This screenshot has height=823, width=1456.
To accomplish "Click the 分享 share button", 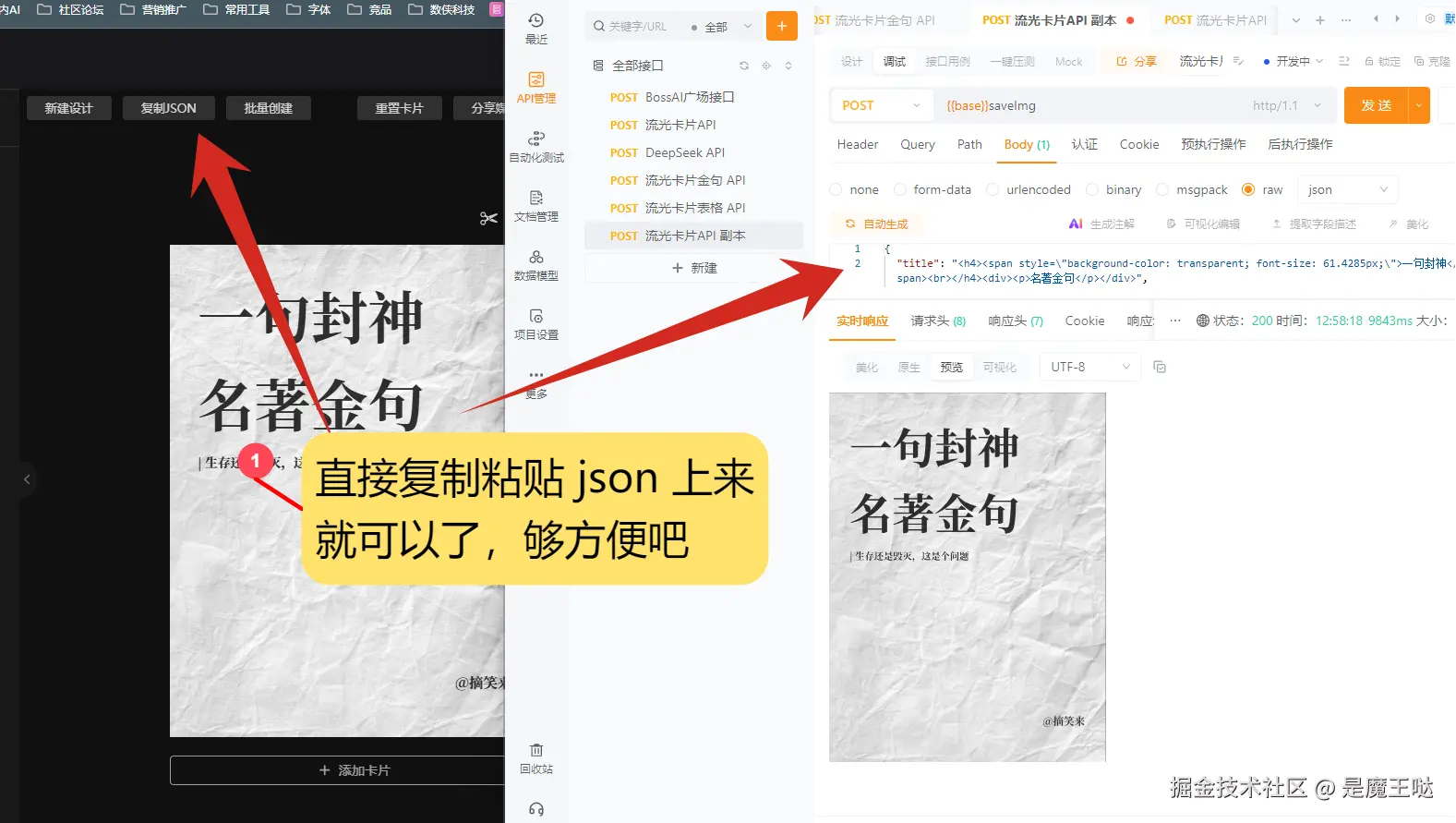I will click(x=1137, y=61).
